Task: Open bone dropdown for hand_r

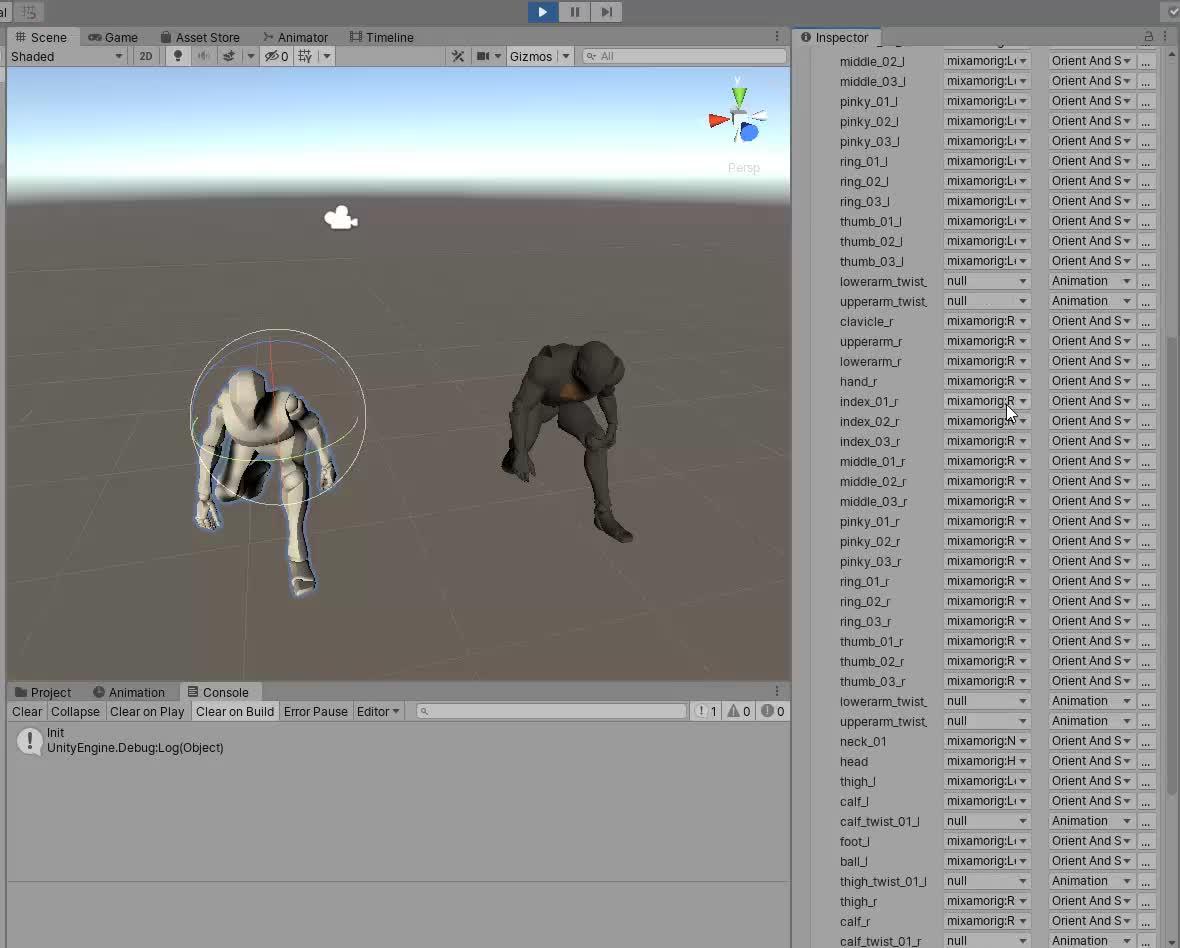Action: click(x=987, y=381)
